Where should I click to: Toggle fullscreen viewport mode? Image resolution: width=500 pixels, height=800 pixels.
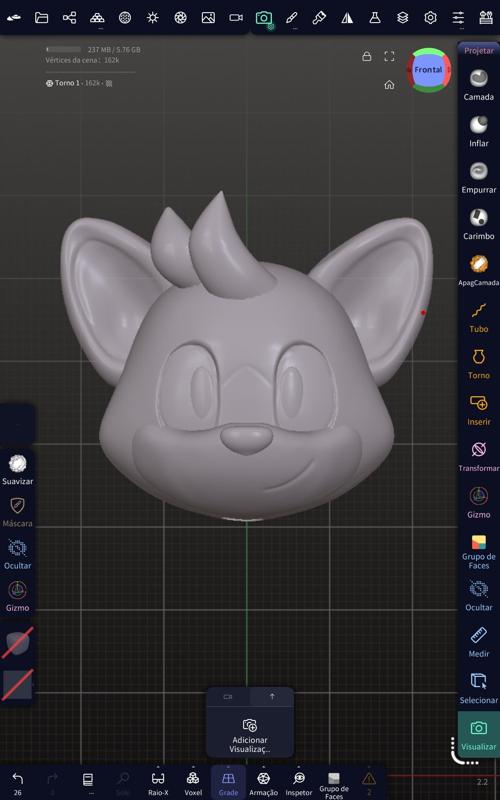coord(389,56)
